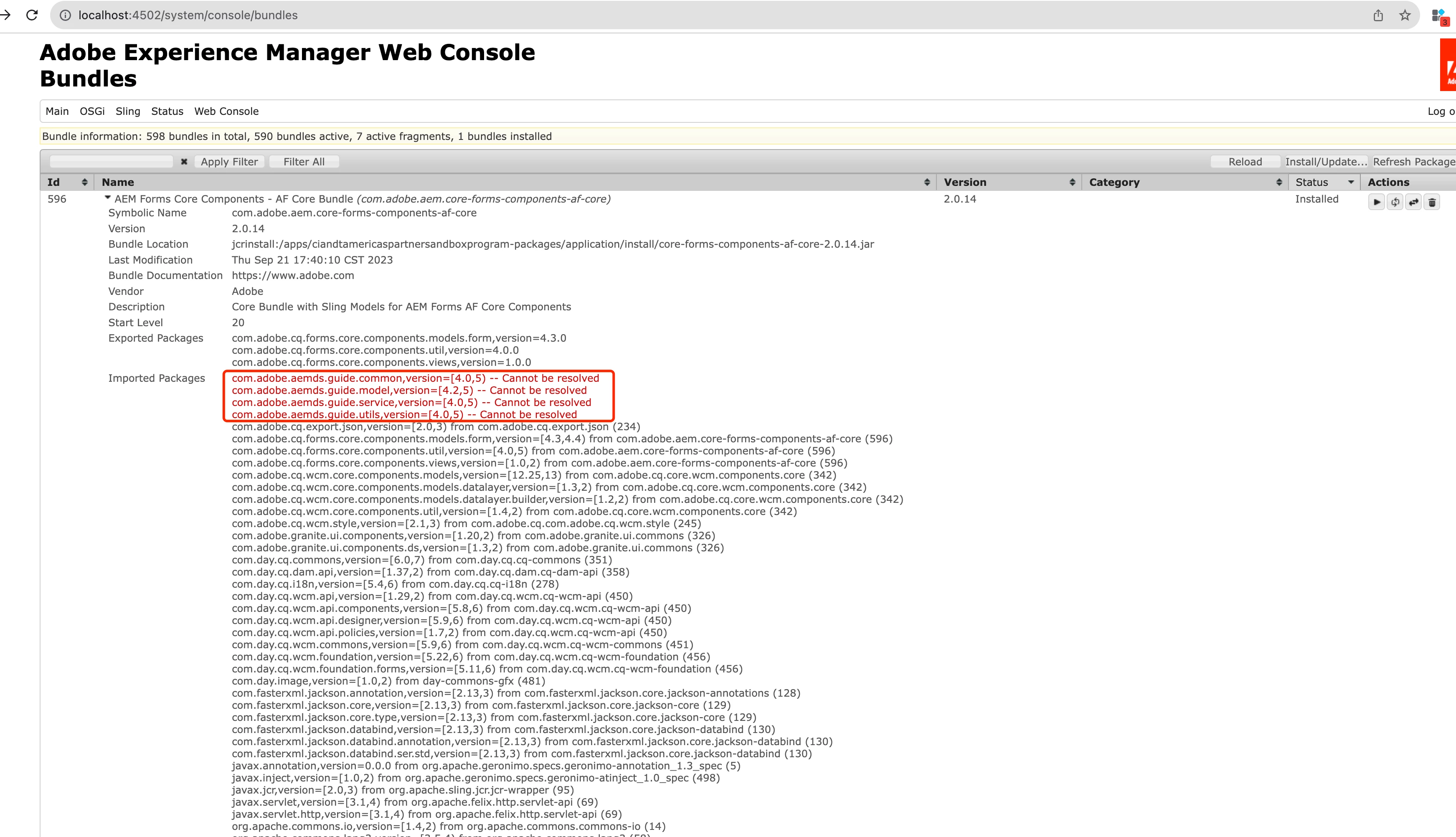This screenshot has width=1456, height=837.
Task: Click the bundle update icon
Action: [1413, 202]
